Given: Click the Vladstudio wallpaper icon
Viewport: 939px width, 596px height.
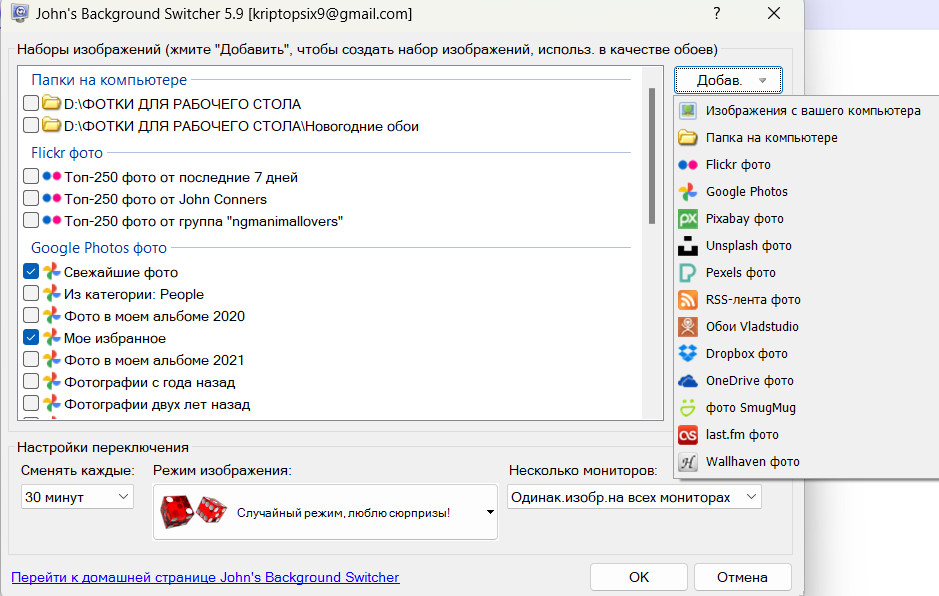Looking at the screenshot, I should (687, 326).
